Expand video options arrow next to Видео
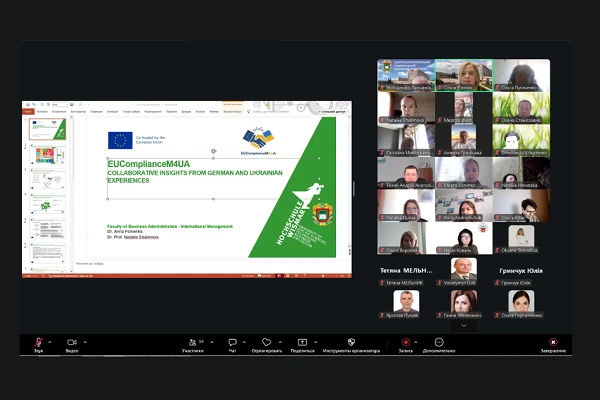This screenshot has width=600, height=400. click(86, 342)
